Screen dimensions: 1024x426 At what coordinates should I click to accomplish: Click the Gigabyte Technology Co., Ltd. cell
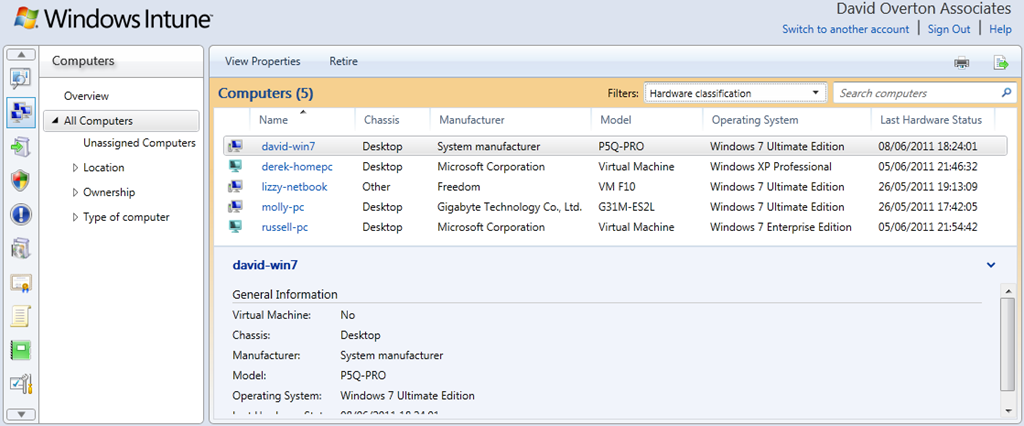tap(509, 207)
